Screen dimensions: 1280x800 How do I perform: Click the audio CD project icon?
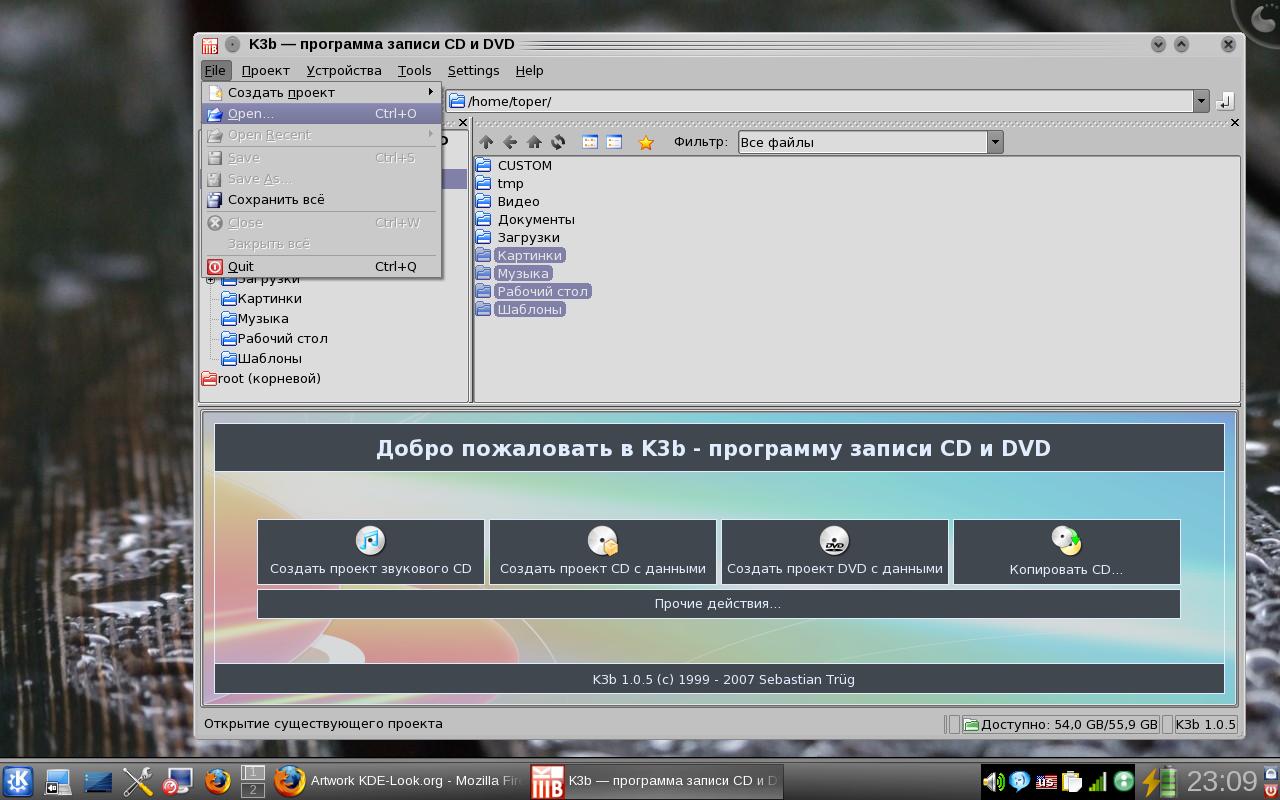370,540
